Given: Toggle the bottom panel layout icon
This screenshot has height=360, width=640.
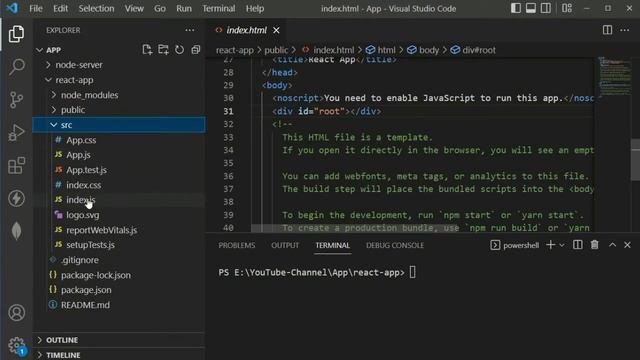Looking at the screenshot, I should (x=531, y=8).
